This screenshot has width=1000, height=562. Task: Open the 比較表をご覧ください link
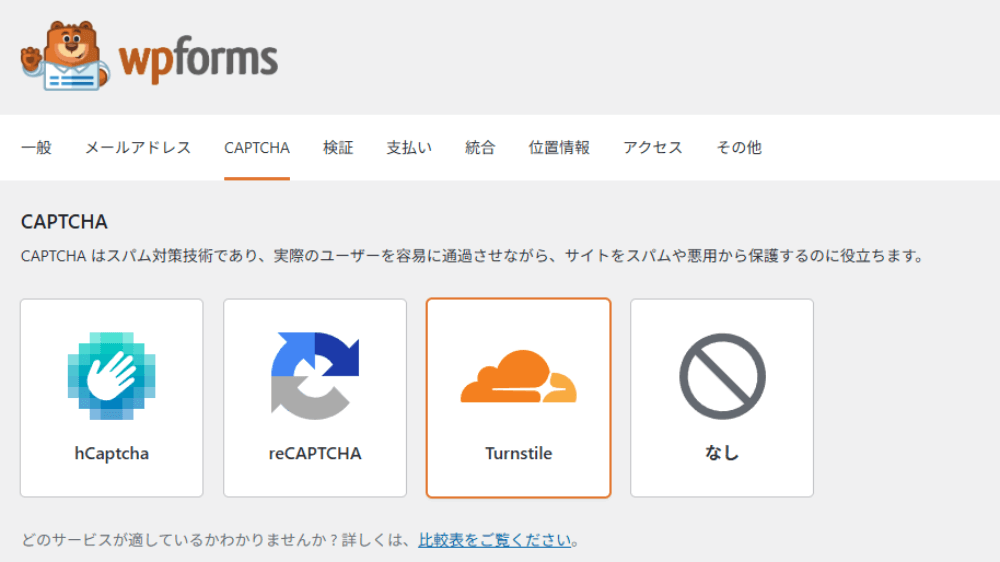[x=494, y=540]
